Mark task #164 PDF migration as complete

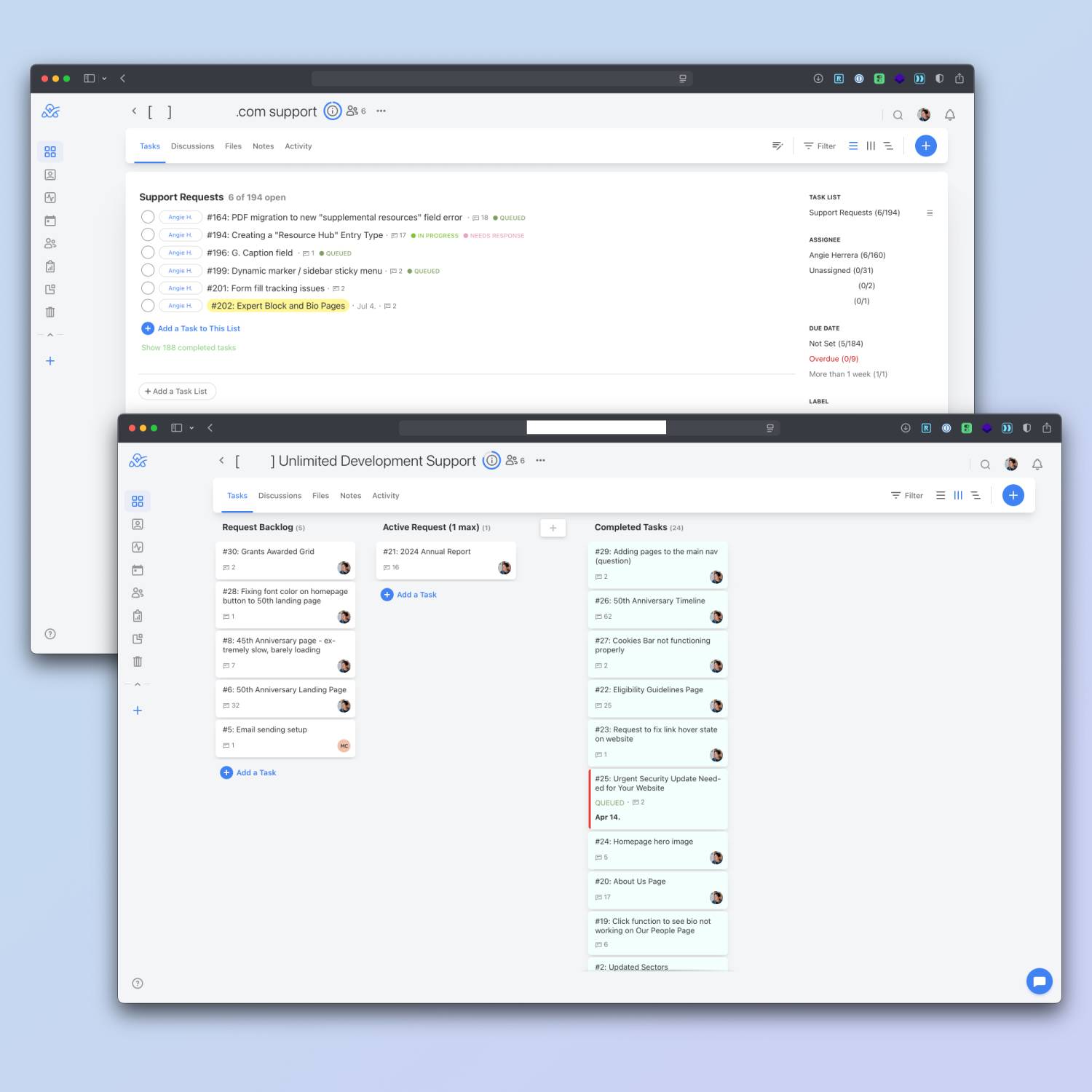pyautogui.click(x=148, y=217)
